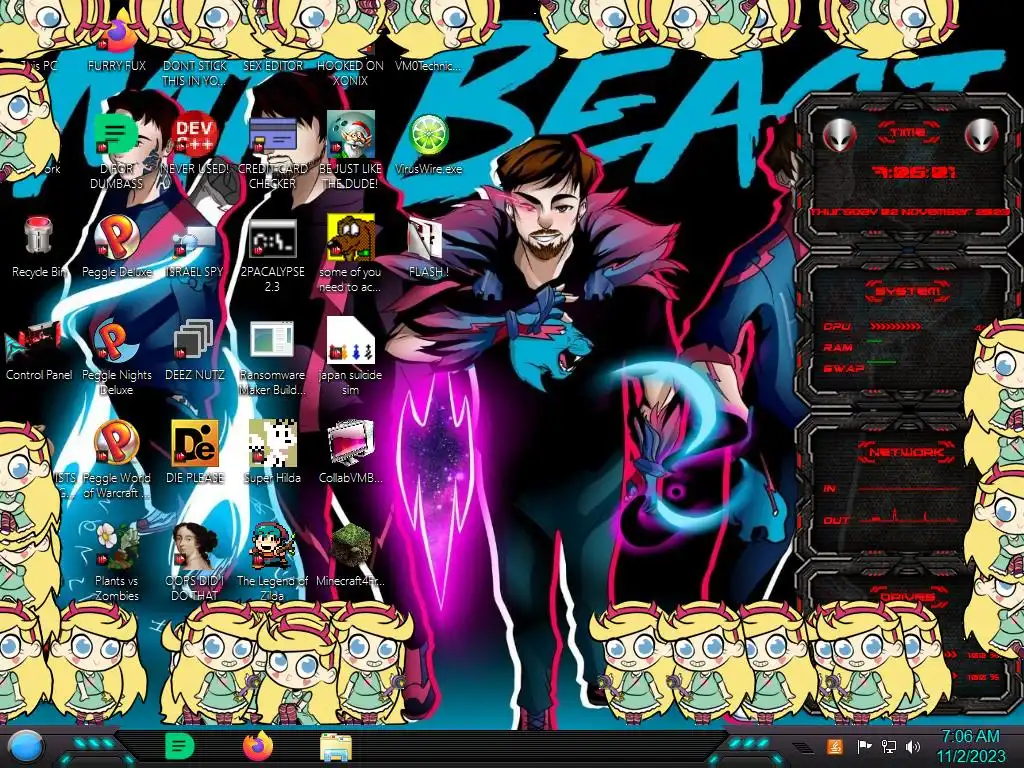Launch VirusWire.exe lime icon

coord(428,135)
